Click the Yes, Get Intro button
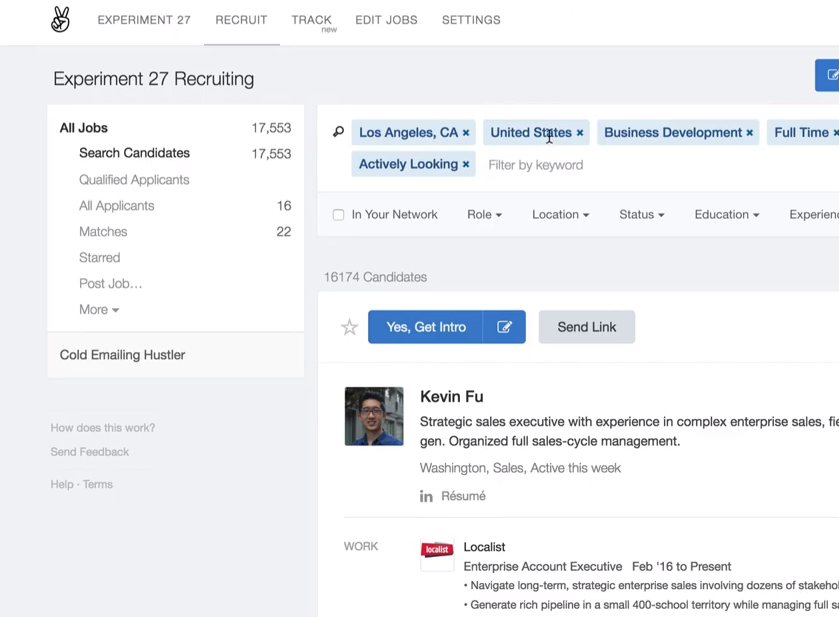 click(x=426, y=327)
